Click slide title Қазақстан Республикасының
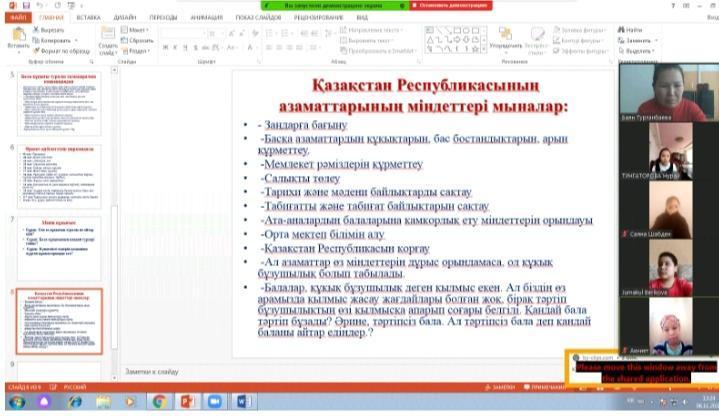The height and width of the screenshot is (416, 719). [426, 85]
